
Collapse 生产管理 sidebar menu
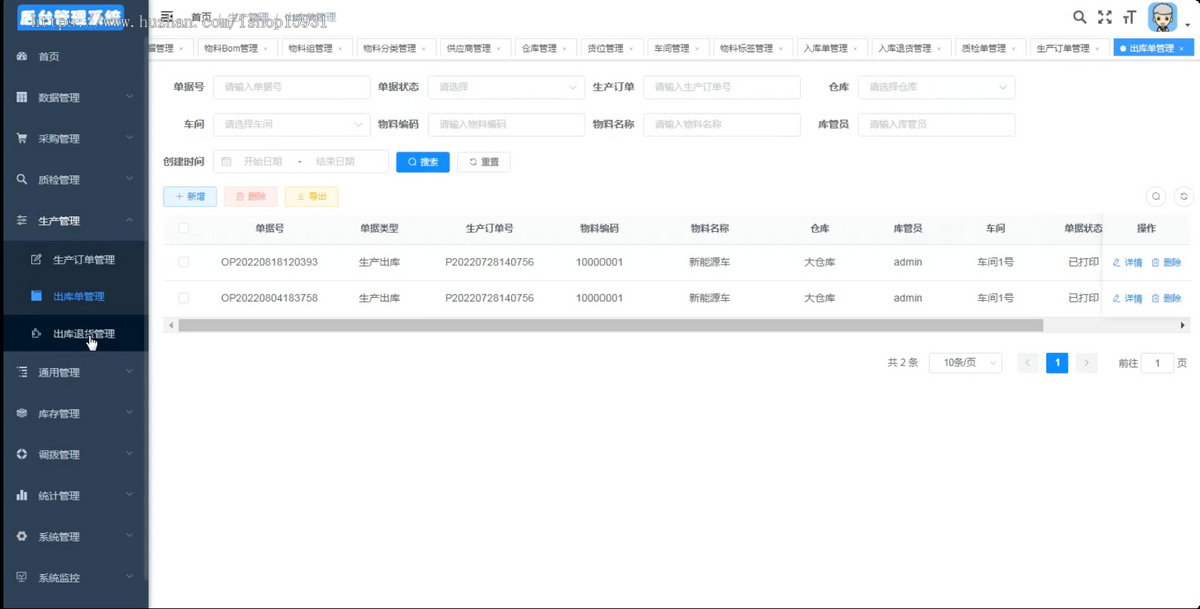click(74, 221)
